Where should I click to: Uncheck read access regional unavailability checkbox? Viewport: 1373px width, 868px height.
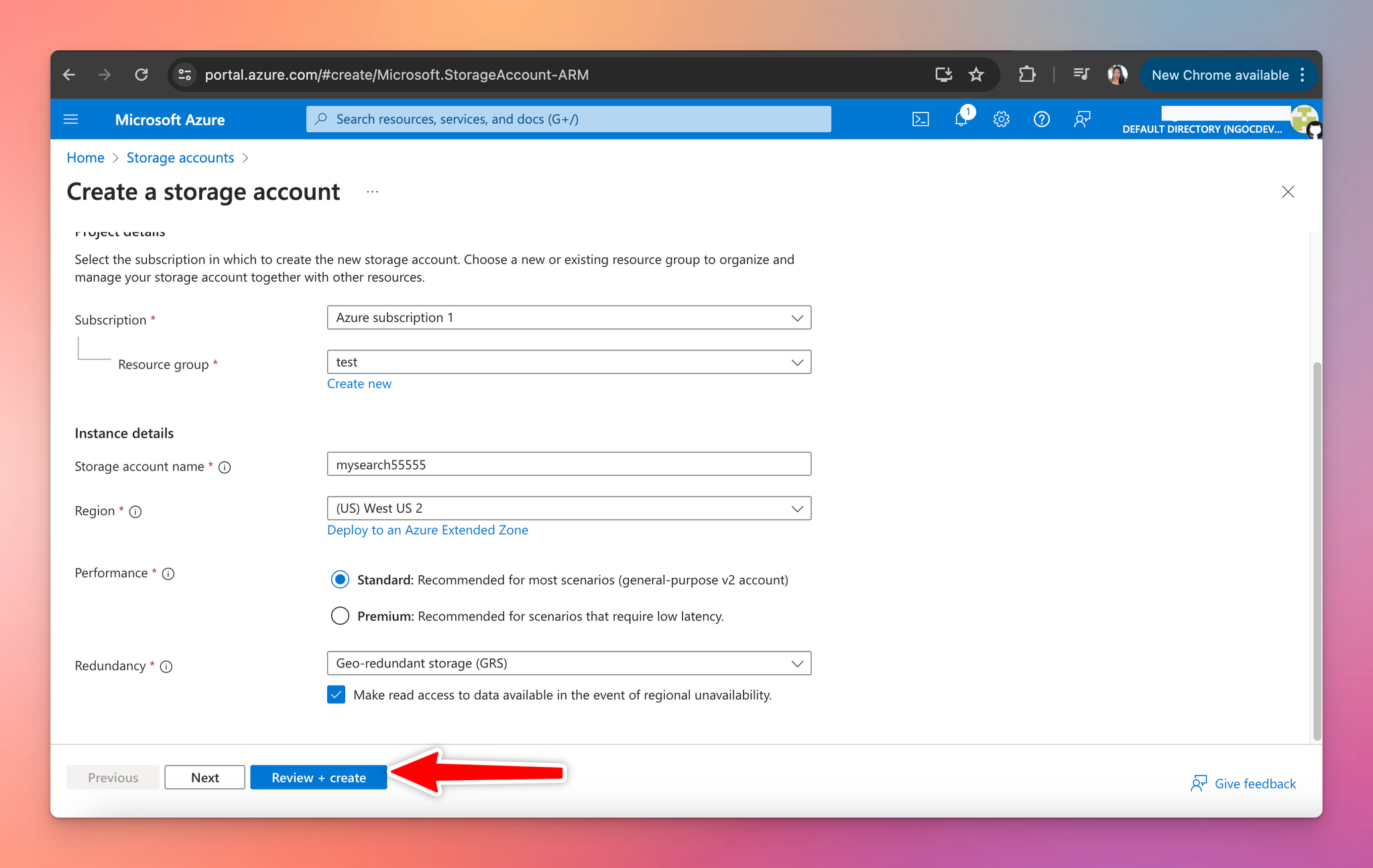337,695
